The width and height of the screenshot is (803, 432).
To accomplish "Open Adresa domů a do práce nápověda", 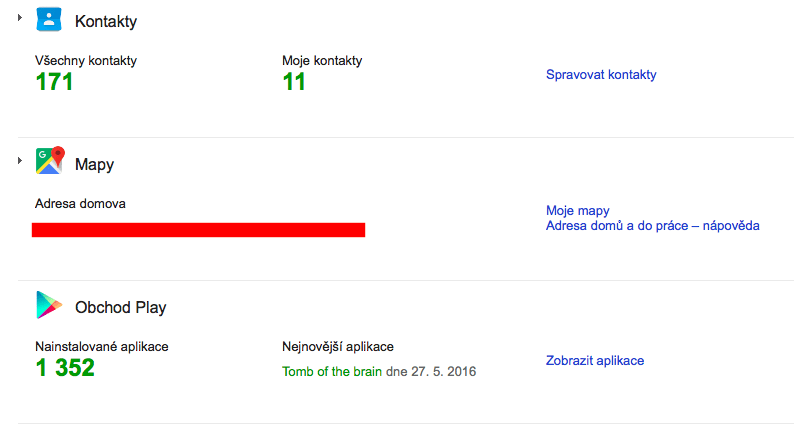I will coord(652,226).
